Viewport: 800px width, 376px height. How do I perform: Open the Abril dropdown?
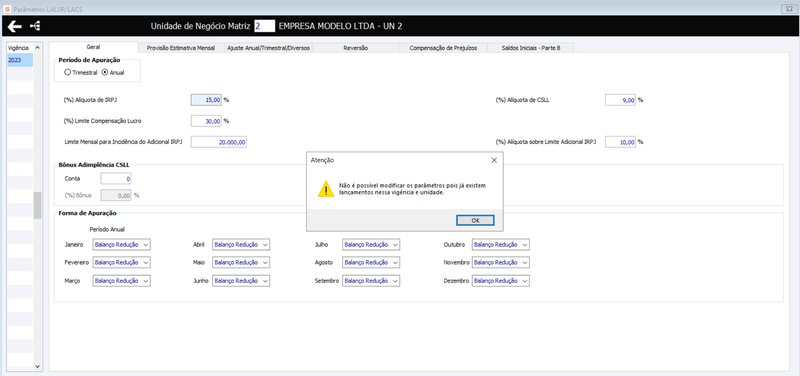pyautogui.click(x=241, y=245)
